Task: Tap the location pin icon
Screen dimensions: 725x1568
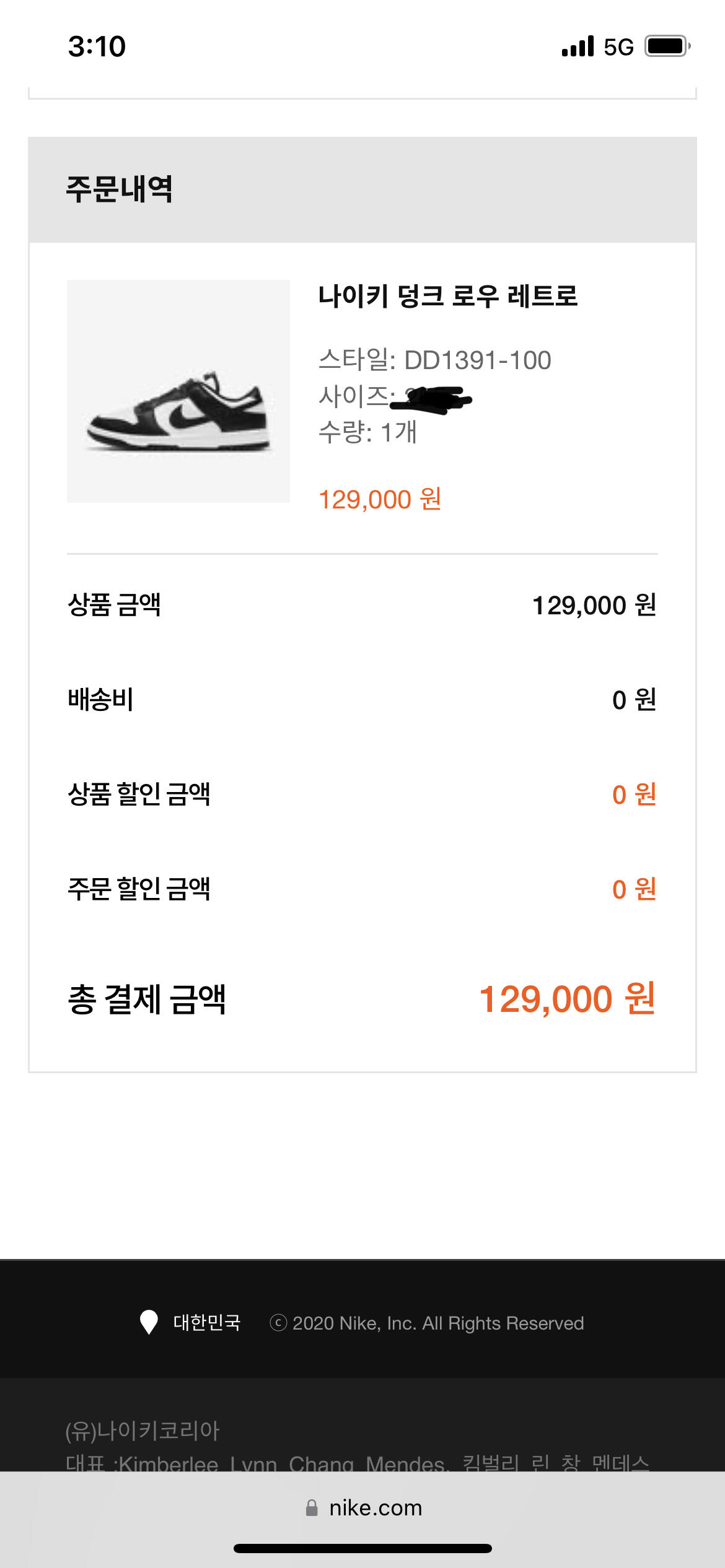Action: point(149,1322)
